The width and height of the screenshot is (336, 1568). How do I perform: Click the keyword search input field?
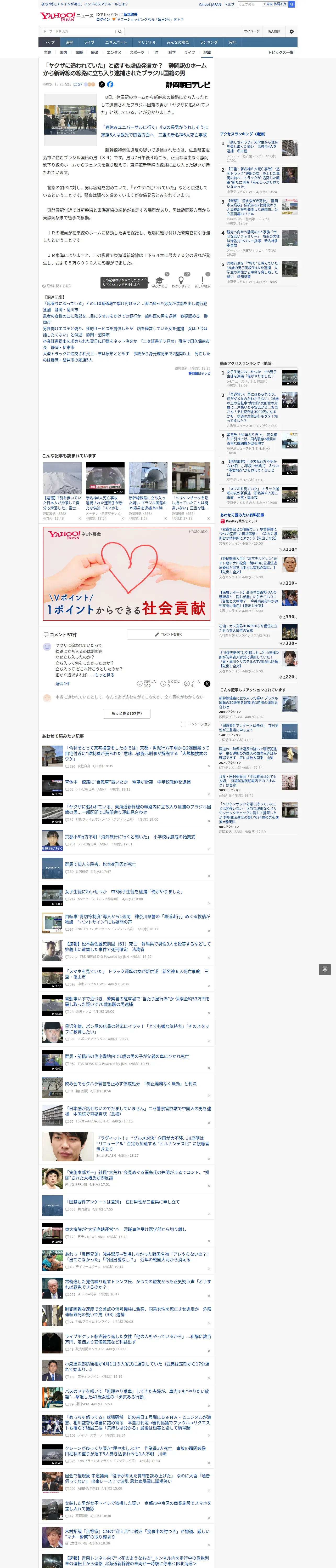click(x=79, y=32)
